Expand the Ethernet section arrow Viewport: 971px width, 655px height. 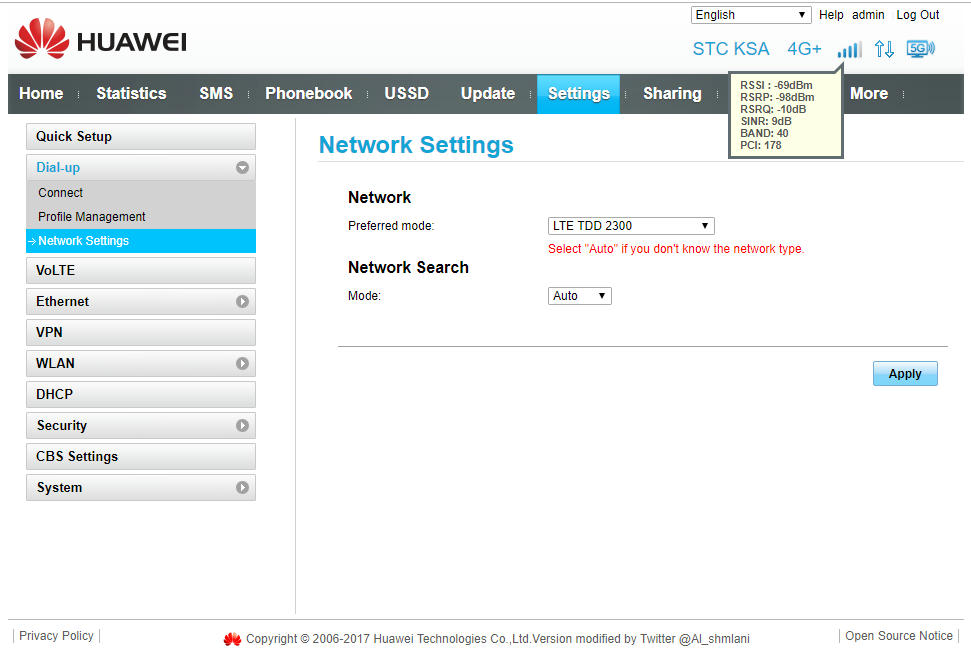(x=242, y=301)
